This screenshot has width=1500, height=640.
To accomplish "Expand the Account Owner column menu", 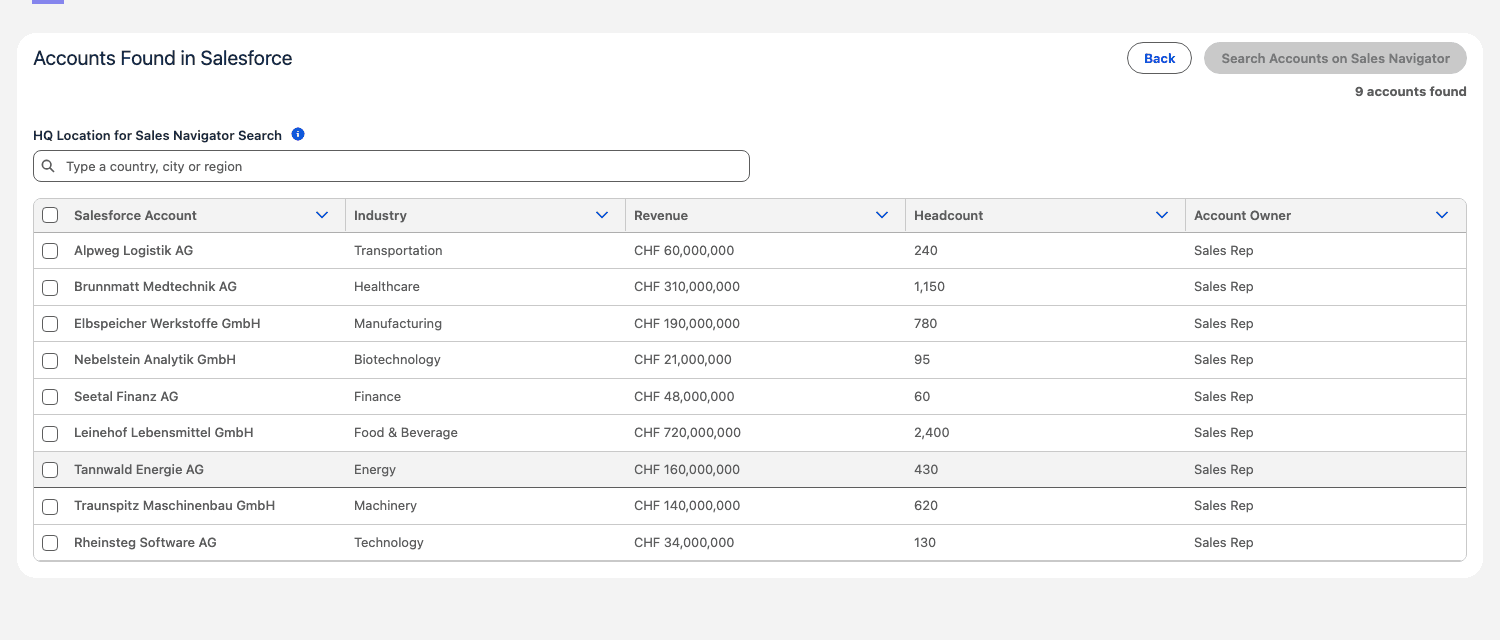I will (x=1442, y=215).
